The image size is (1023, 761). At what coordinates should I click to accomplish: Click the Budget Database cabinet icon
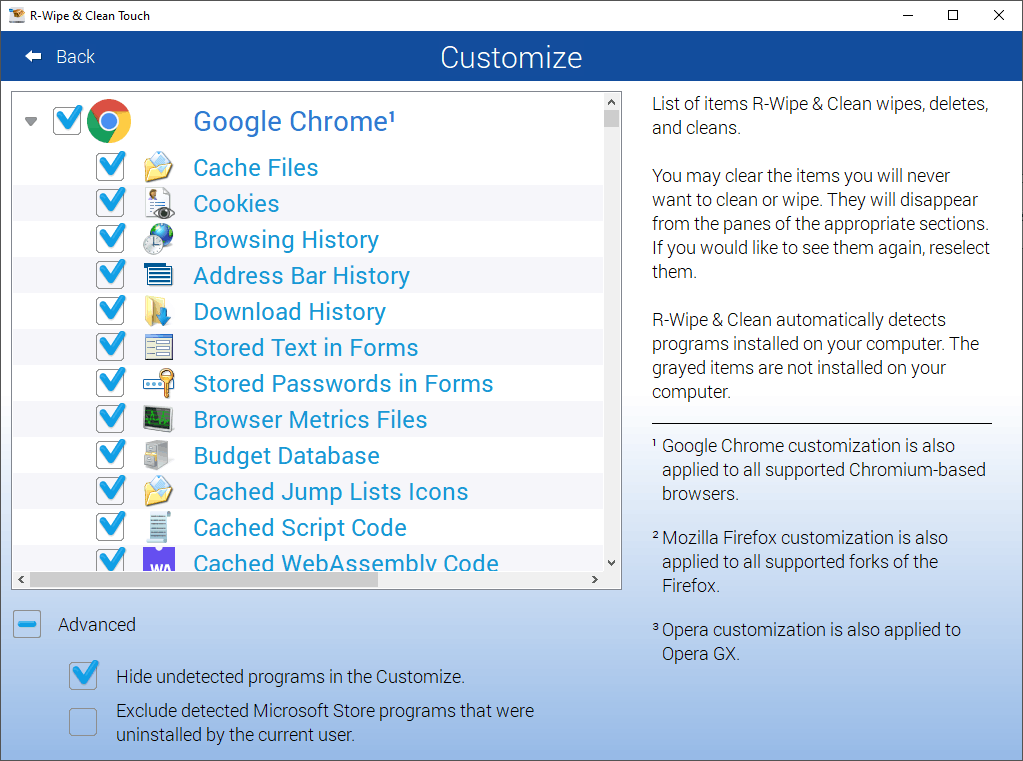click(159, 455)
